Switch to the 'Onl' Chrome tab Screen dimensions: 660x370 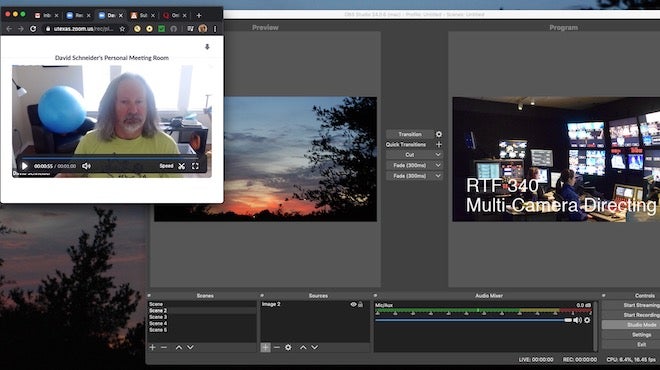click(174, 15)
